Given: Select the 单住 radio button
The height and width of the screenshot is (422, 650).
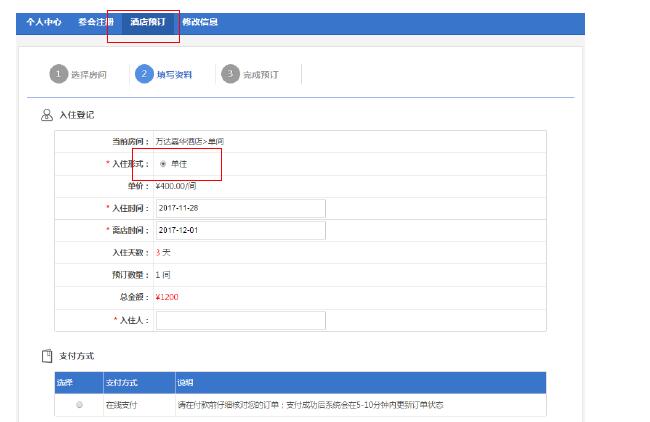Looking at the screenshot, I should click(163, 163).
